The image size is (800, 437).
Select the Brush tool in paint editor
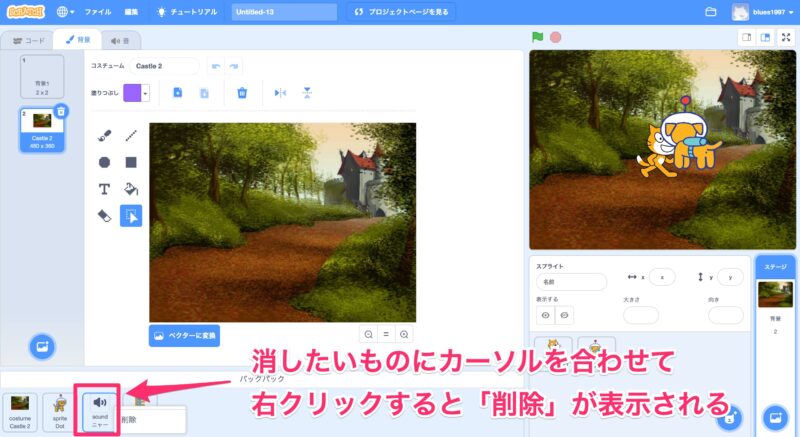(x=104, y=136)
